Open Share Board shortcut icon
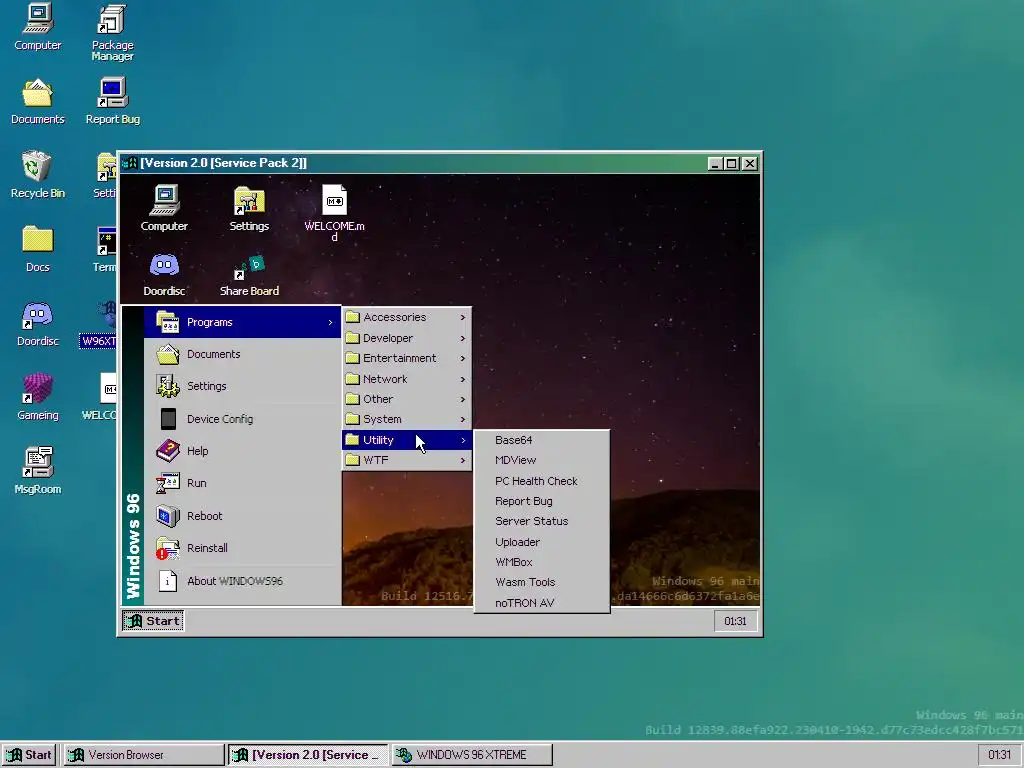This screenshot has height=768, width=1024. tap(249, 274)
